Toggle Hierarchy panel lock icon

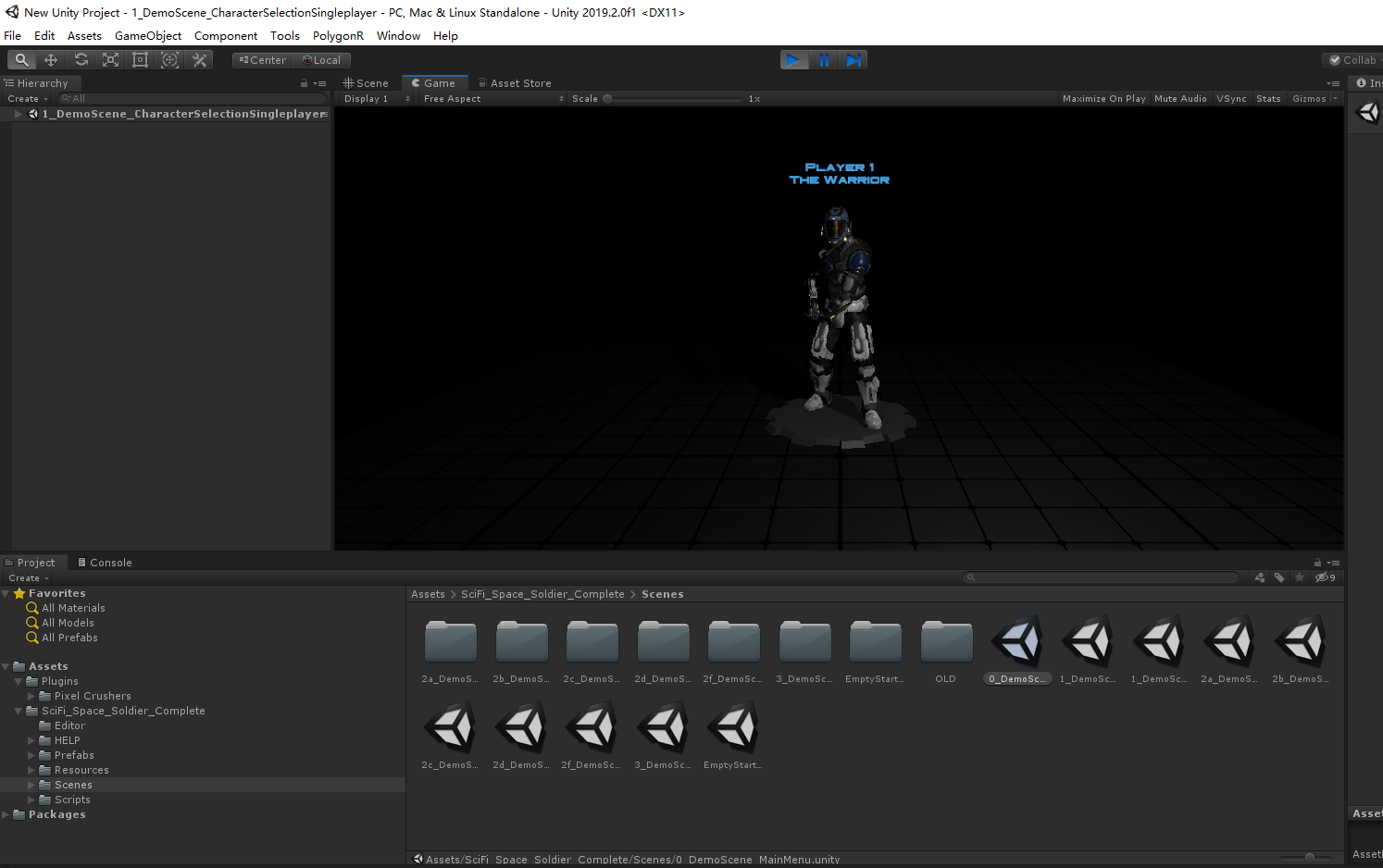[x=304, y=83]
